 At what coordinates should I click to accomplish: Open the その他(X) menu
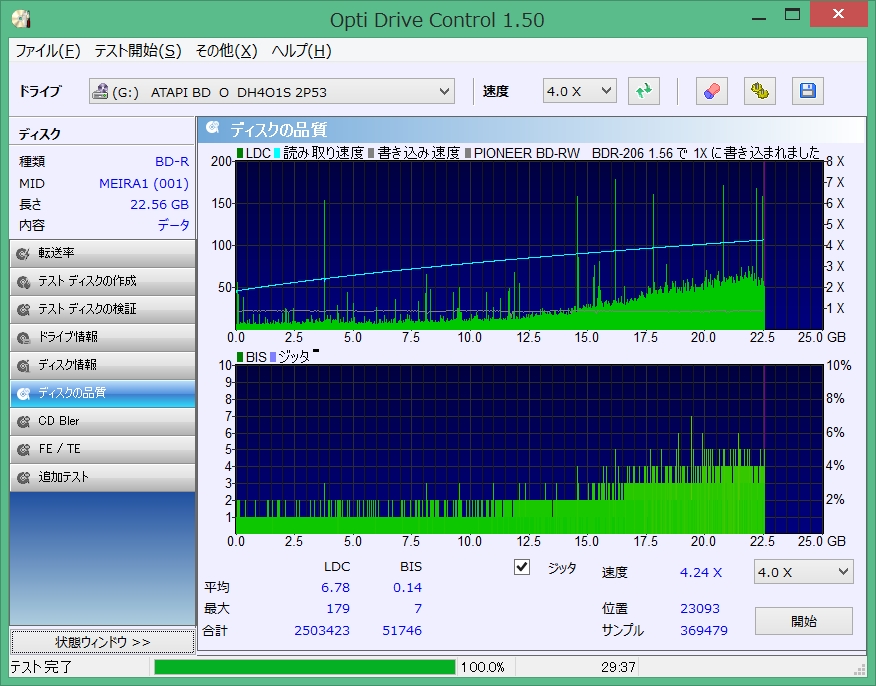pyautogui.click(x=226, y=51)
